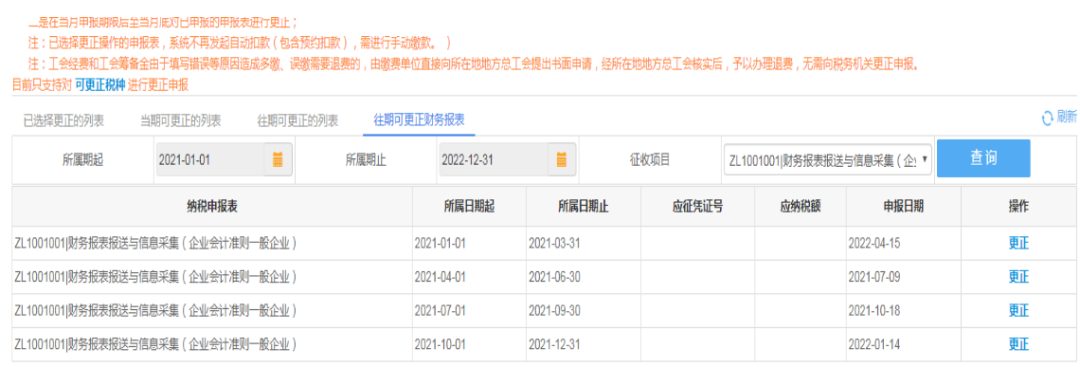Click the 所属日期止 column header

click(583, 206)
